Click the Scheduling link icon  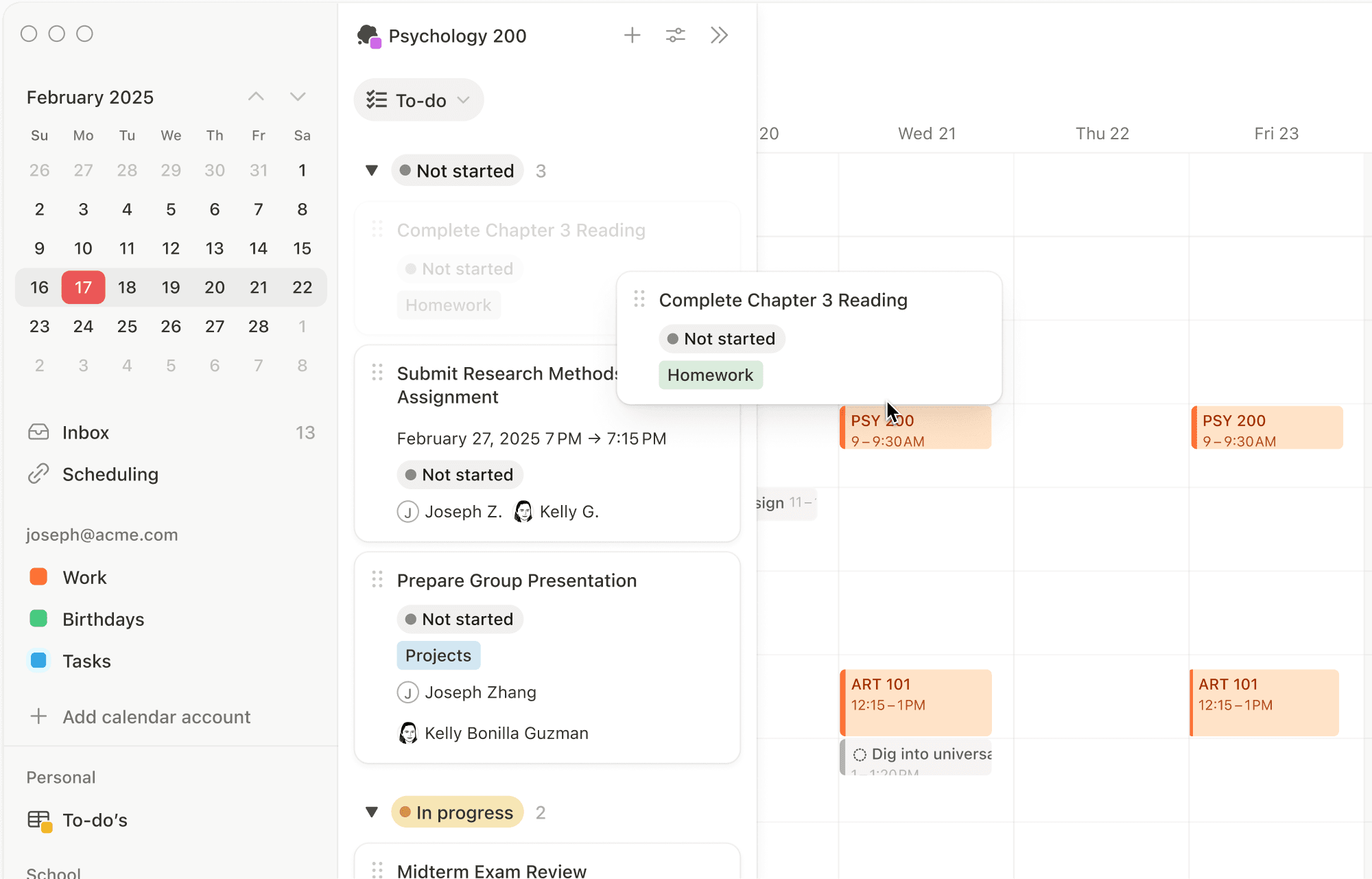[38, 474]
